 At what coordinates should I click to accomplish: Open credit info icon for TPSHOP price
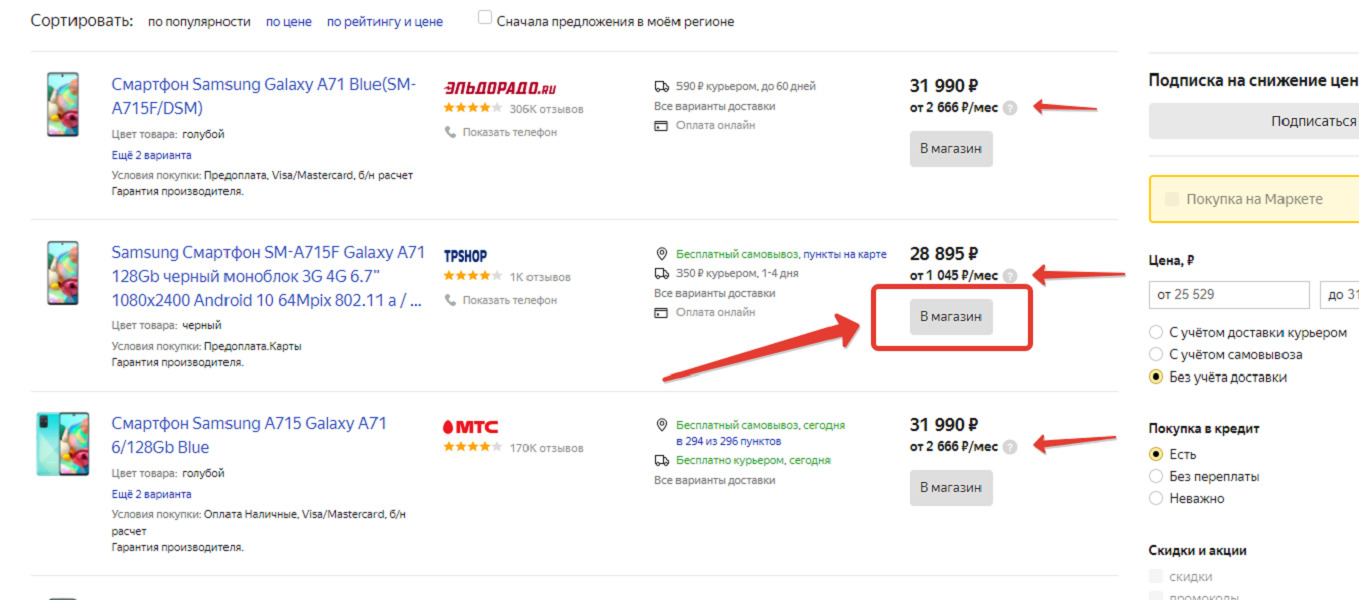(x=1010, y=276)
